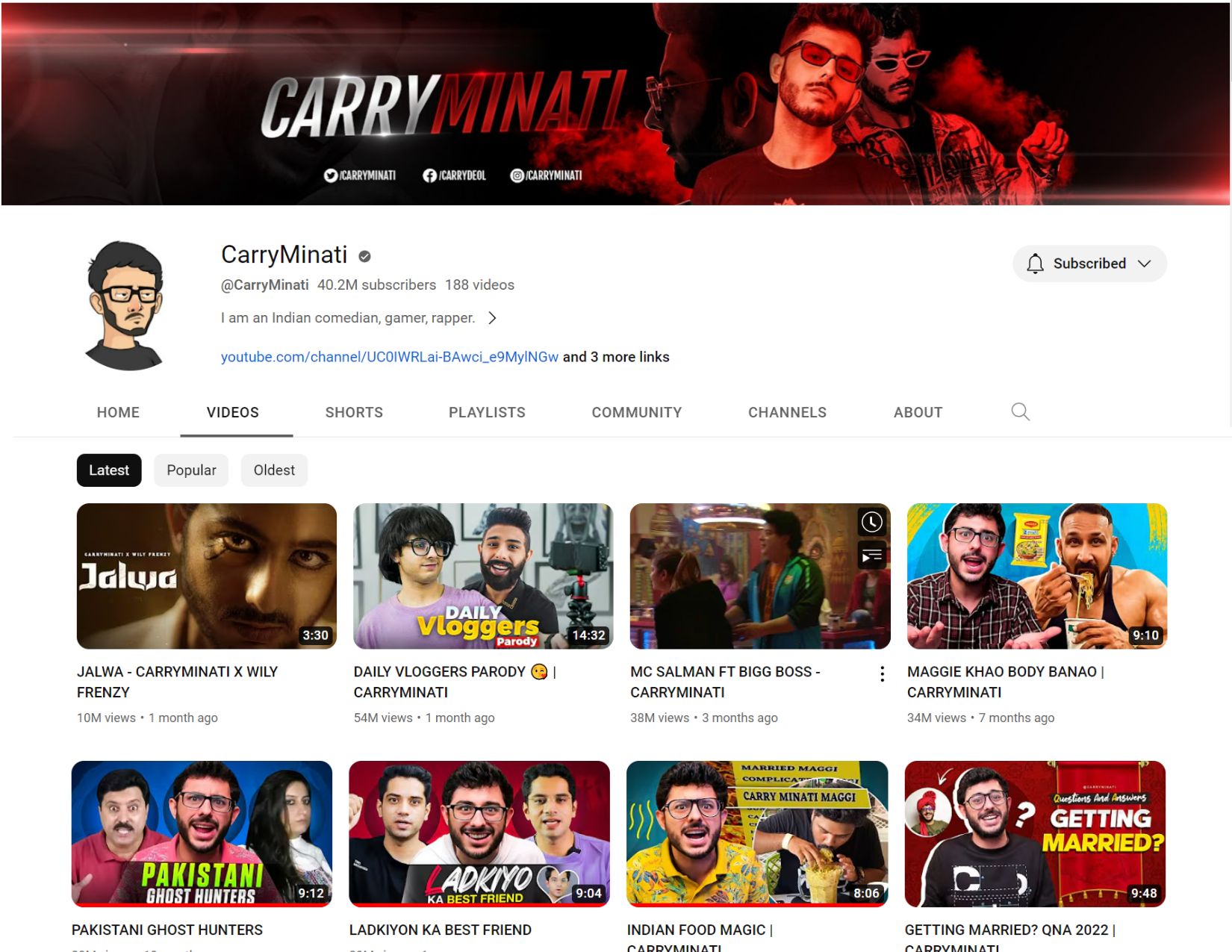Select the Latest filter chip
Image resolution: width=1232 pixels, height=952 pixels.
pos(109,470)
